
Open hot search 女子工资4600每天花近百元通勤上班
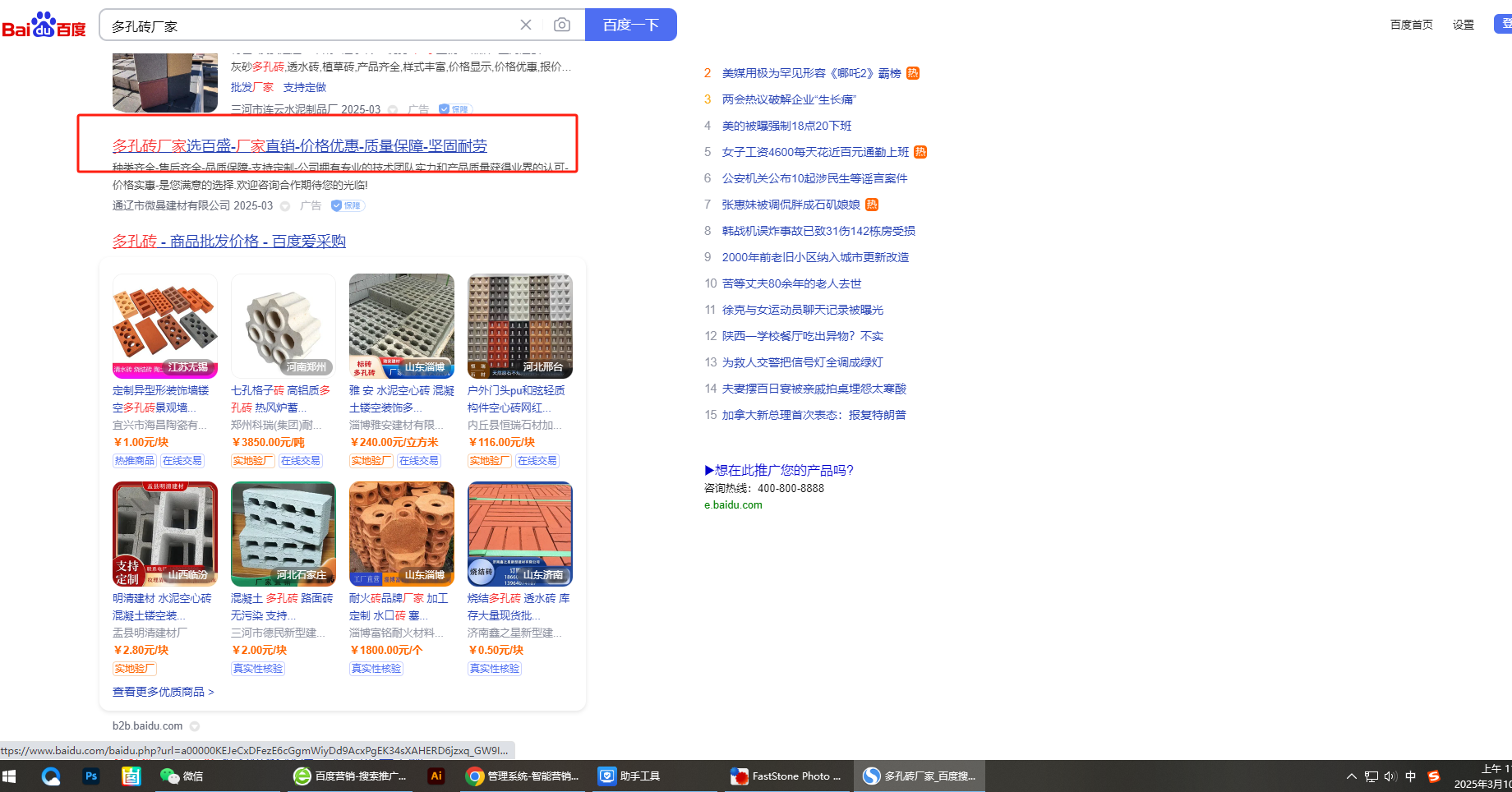click(x=816, y=152)
